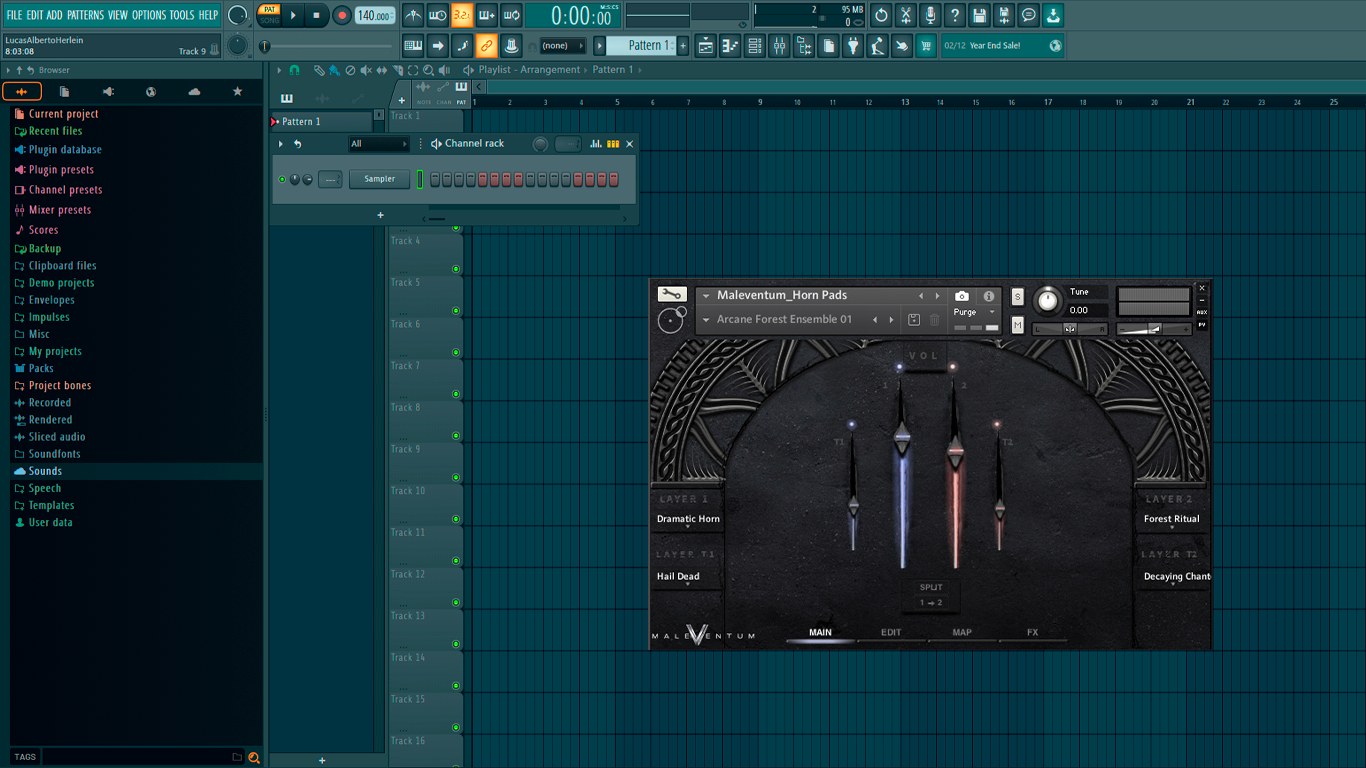Toggle the countdown before recording button
The width and height of the screenshot is (1366, 768).
coord(462,15)
